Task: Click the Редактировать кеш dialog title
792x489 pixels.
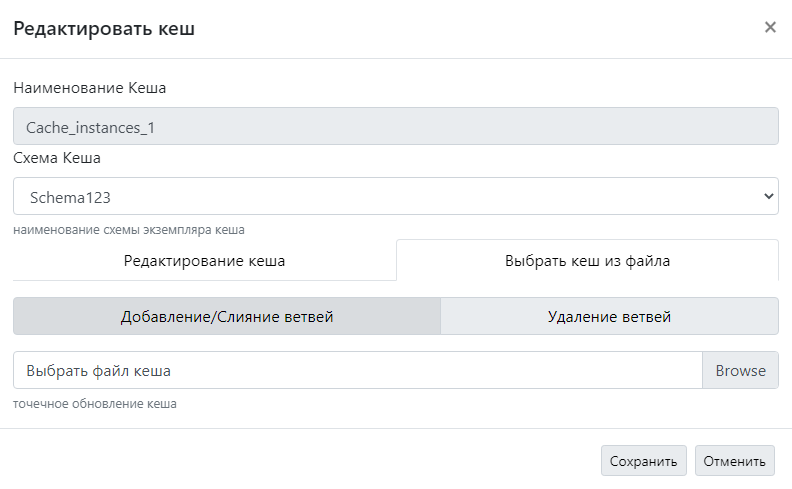Action: (103, 29)
